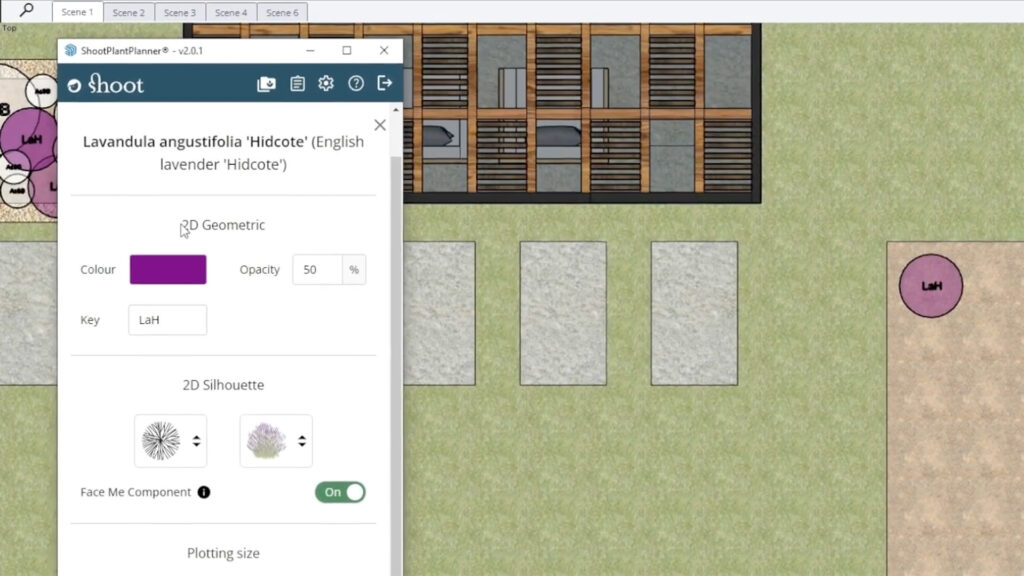Change the purple colour swatch
Image resolution: width=1024 pixels, height=576 pixels.
(x=167, y=269)
